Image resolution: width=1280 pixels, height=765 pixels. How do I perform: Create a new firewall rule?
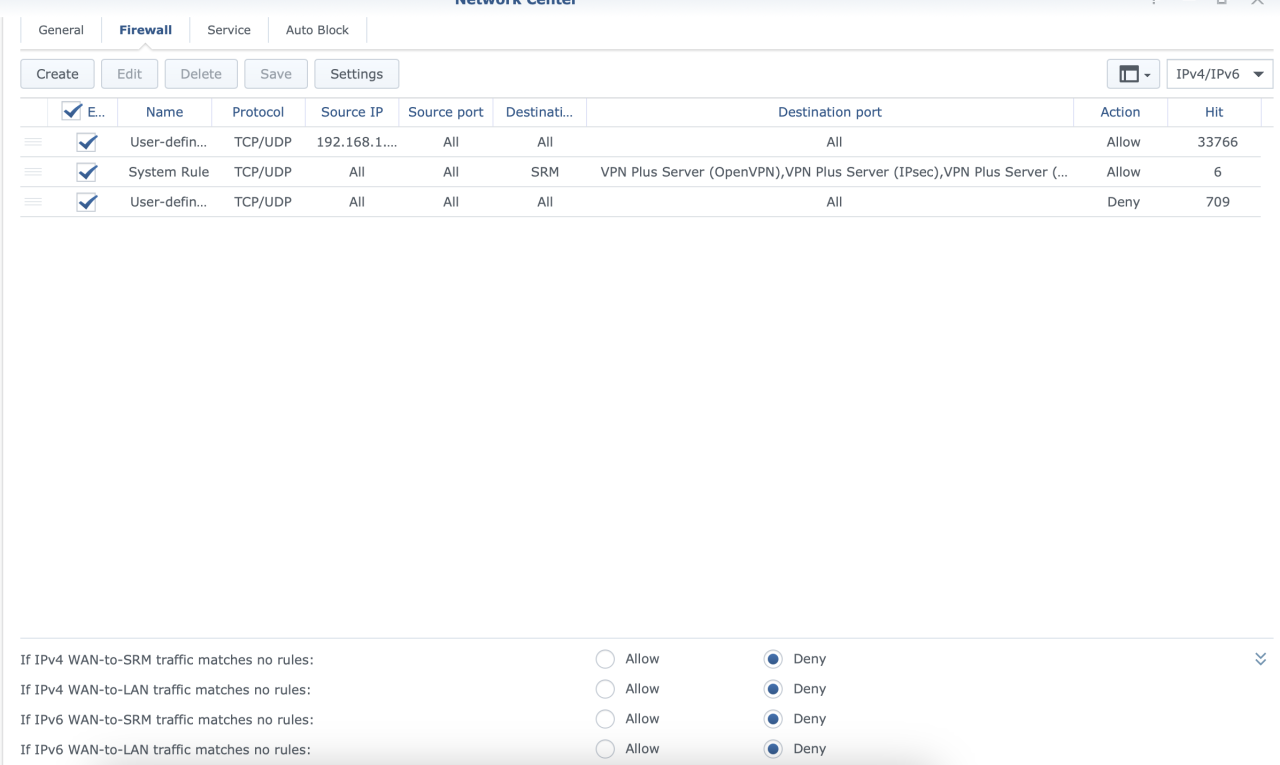click(x=56, y=73)
